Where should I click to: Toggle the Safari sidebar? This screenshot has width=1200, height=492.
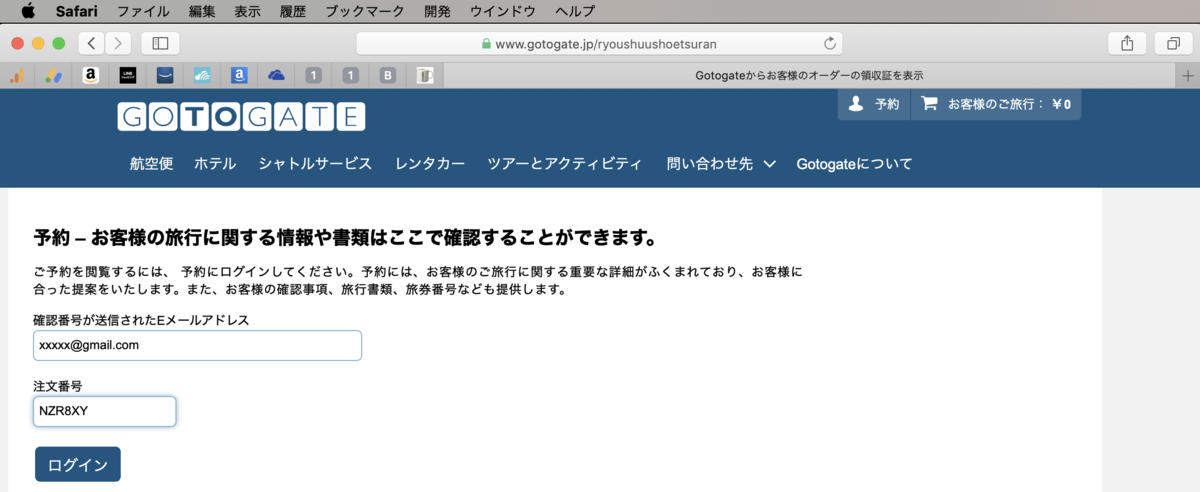[160, 43]
